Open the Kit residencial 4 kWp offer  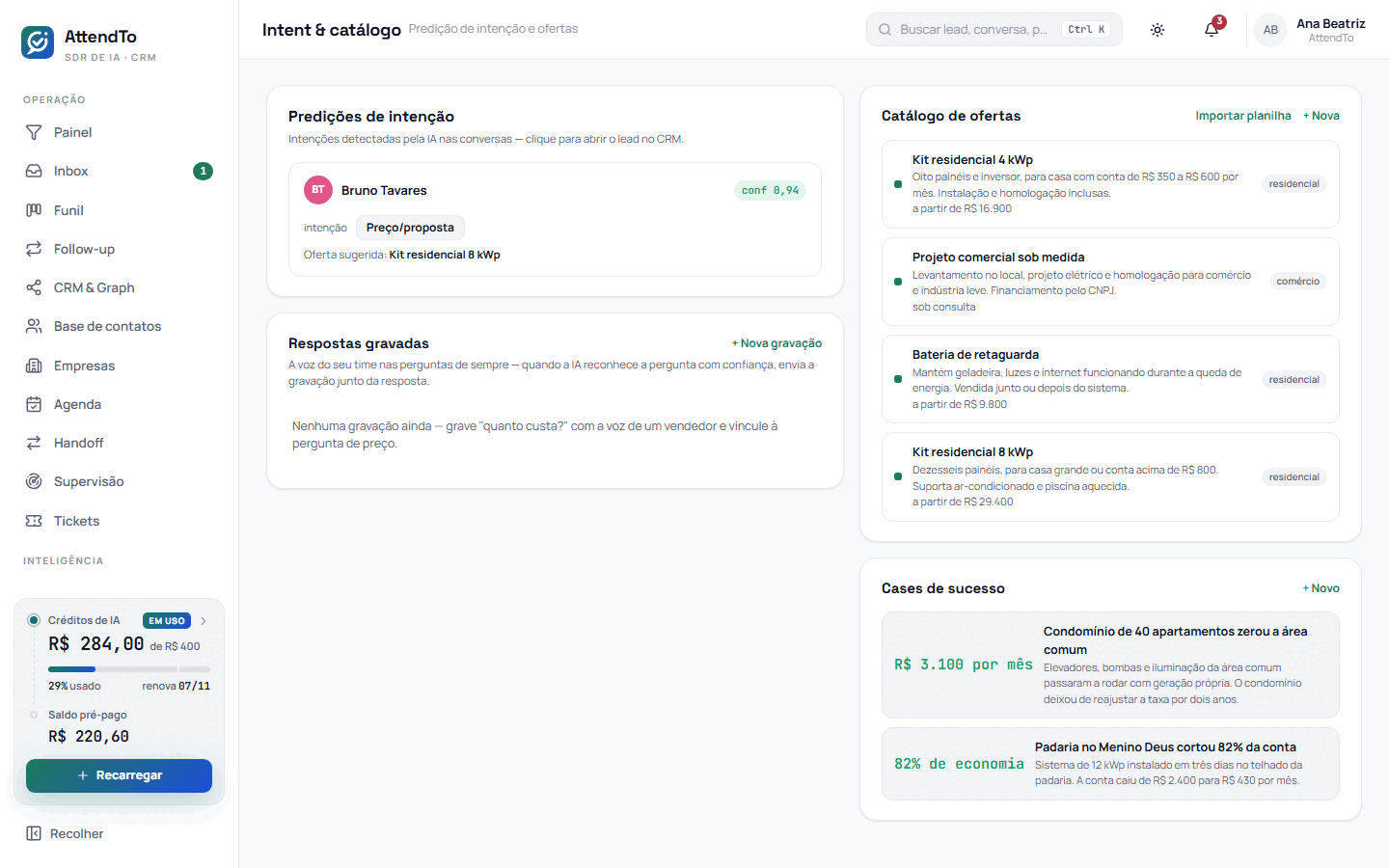(1110, 184)
